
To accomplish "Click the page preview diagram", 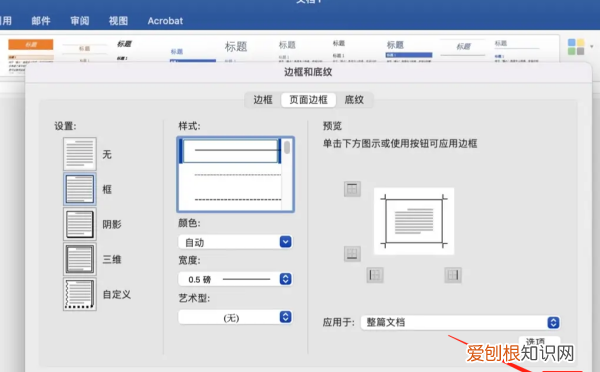I will click(414, 221).
